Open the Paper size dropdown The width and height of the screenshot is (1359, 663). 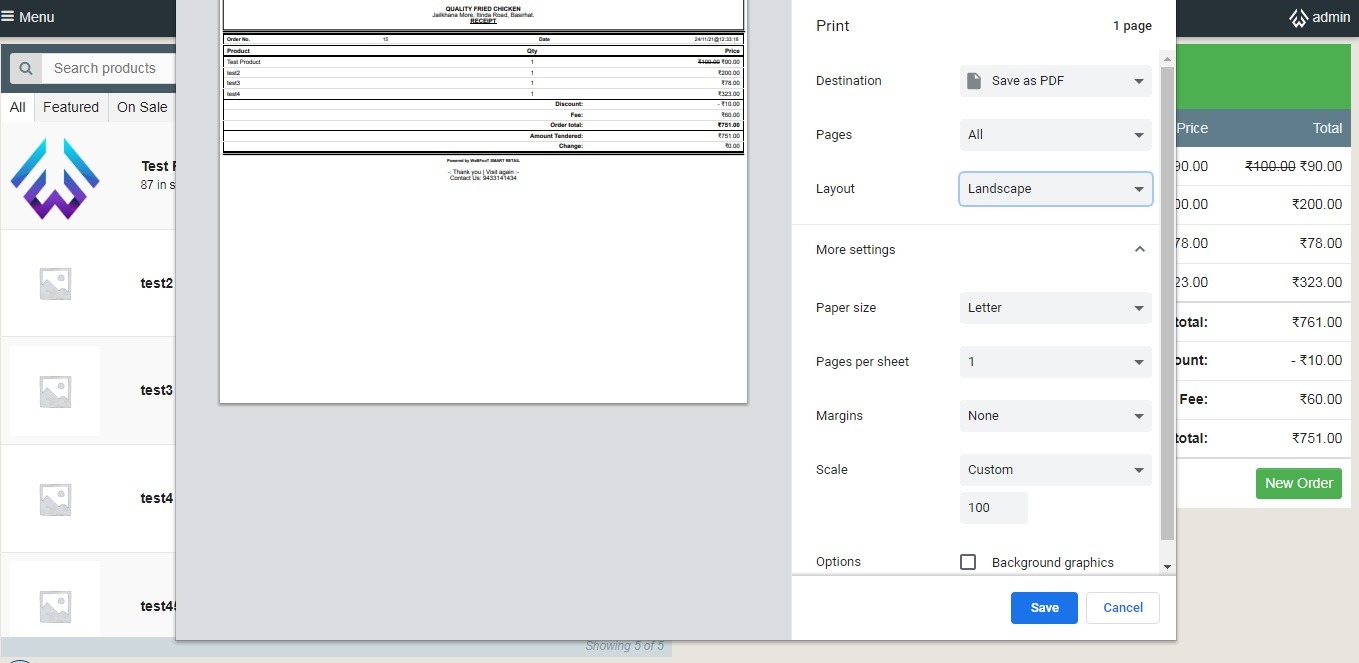pos(1055,308)
